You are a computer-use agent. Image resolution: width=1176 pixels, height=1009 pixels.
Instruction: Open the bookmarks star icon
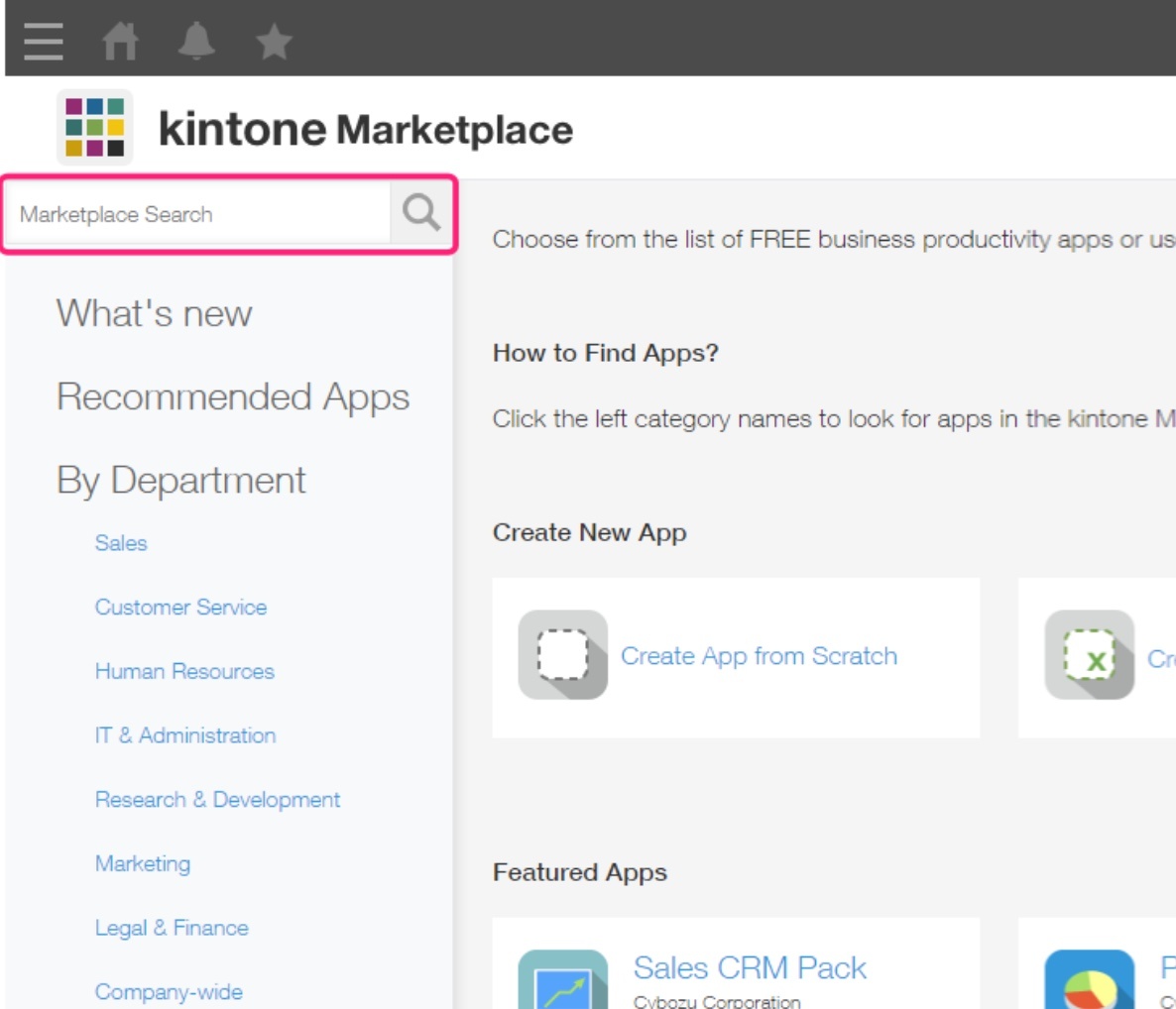tap(274, 42)
